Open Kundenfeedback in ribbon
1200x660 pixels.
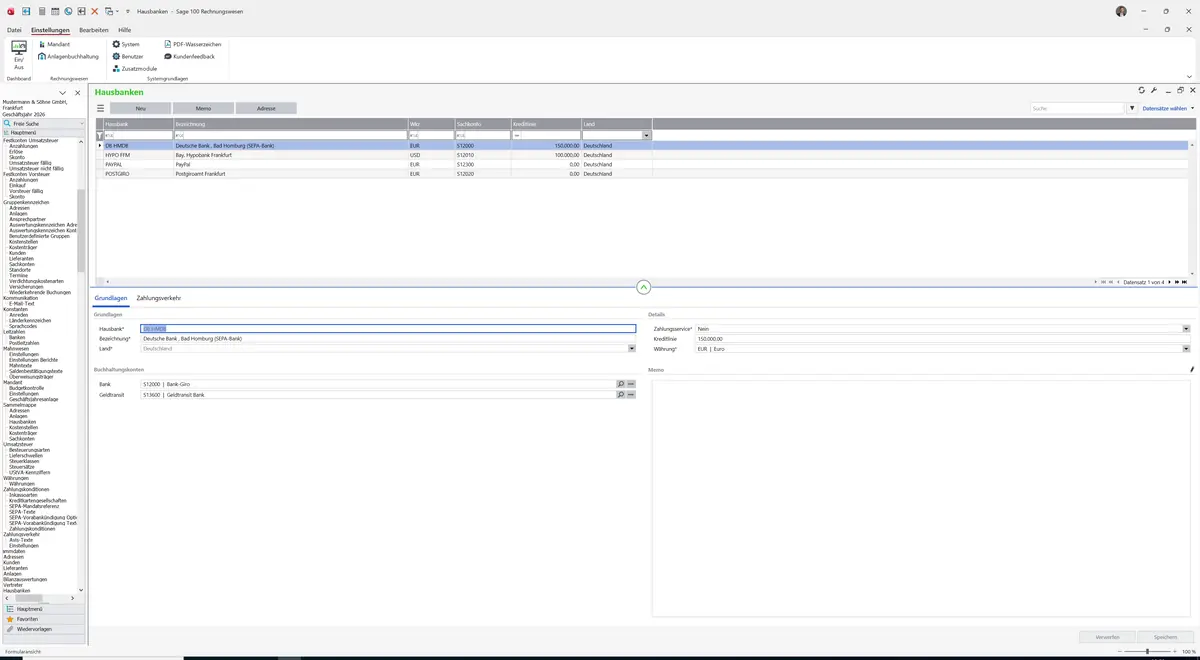pos(190,56)
